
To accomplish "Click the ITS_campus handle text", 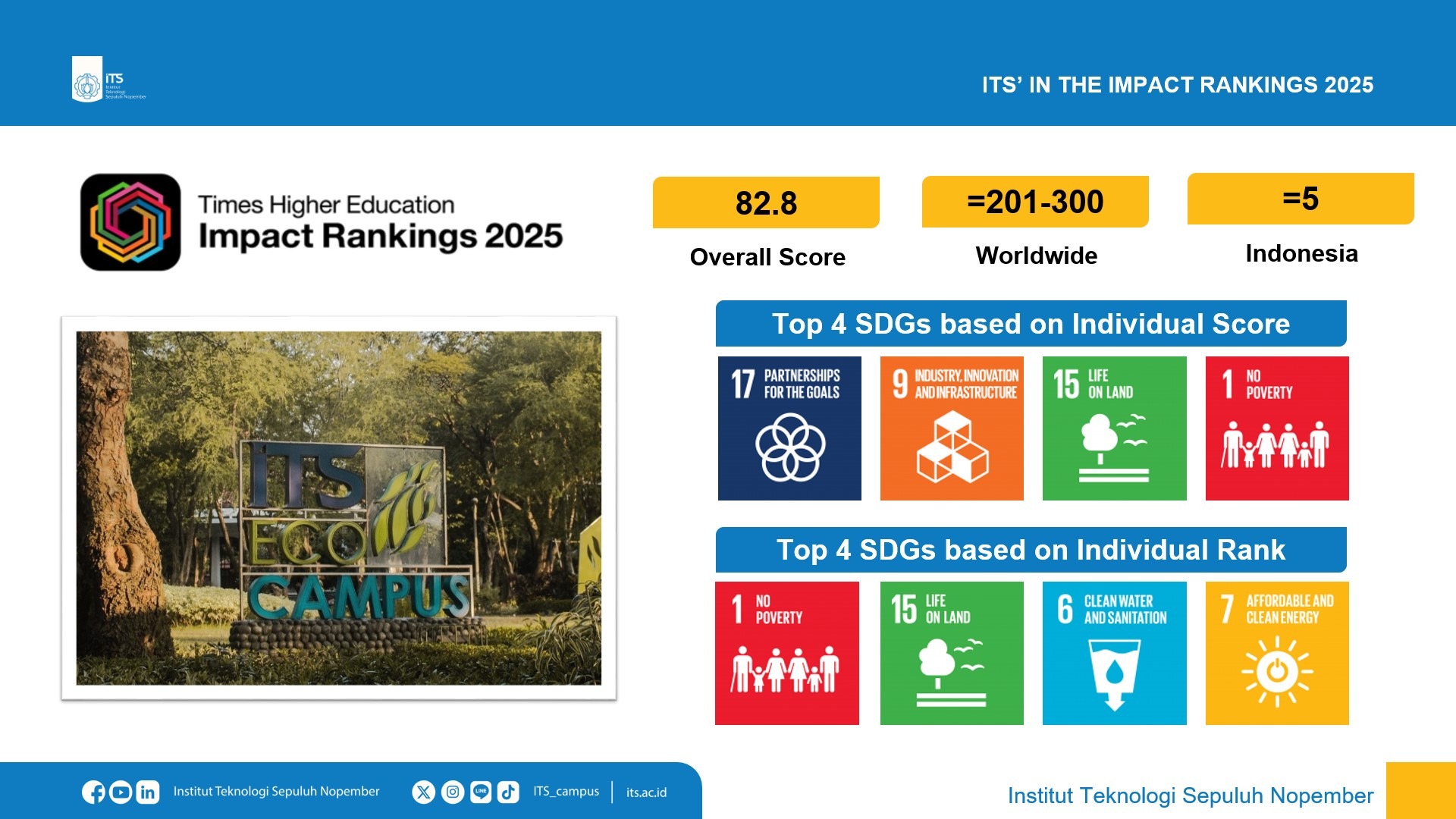I will pos(566,792).
